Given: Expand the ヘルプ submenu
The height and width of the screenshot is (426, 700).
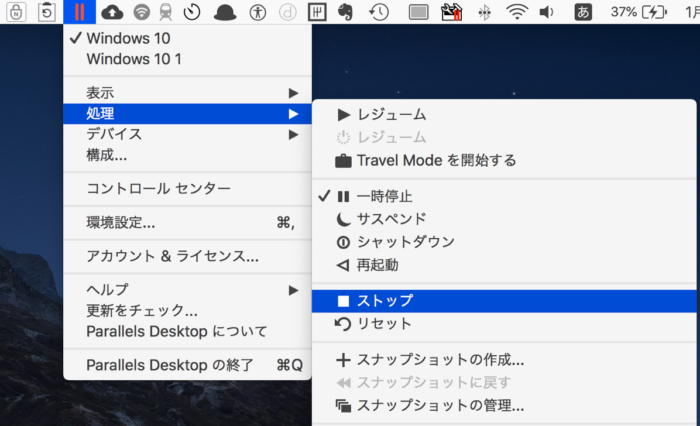Looking at the screenshot, I should click(188, 290).
